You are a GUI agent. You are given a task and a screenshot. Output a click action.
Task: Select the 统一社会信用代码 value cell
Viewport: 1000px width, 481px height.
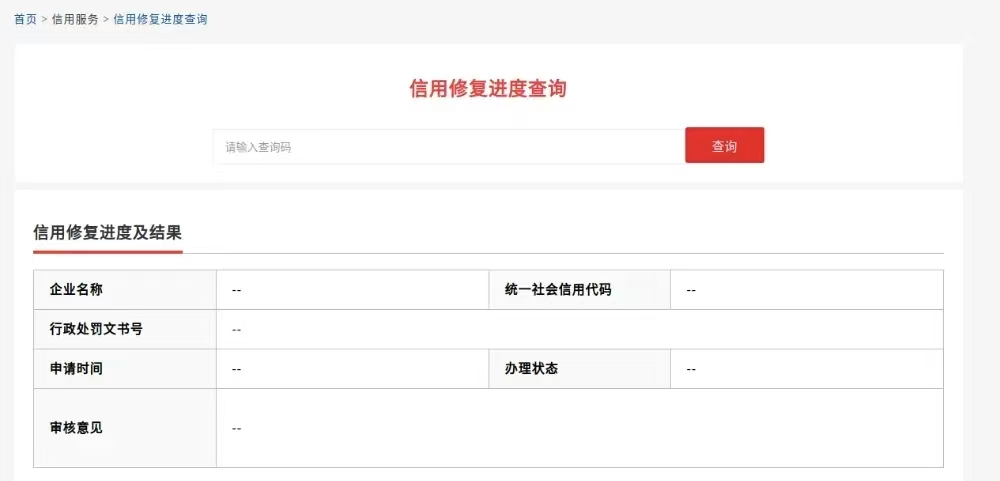tap(806, 290)
